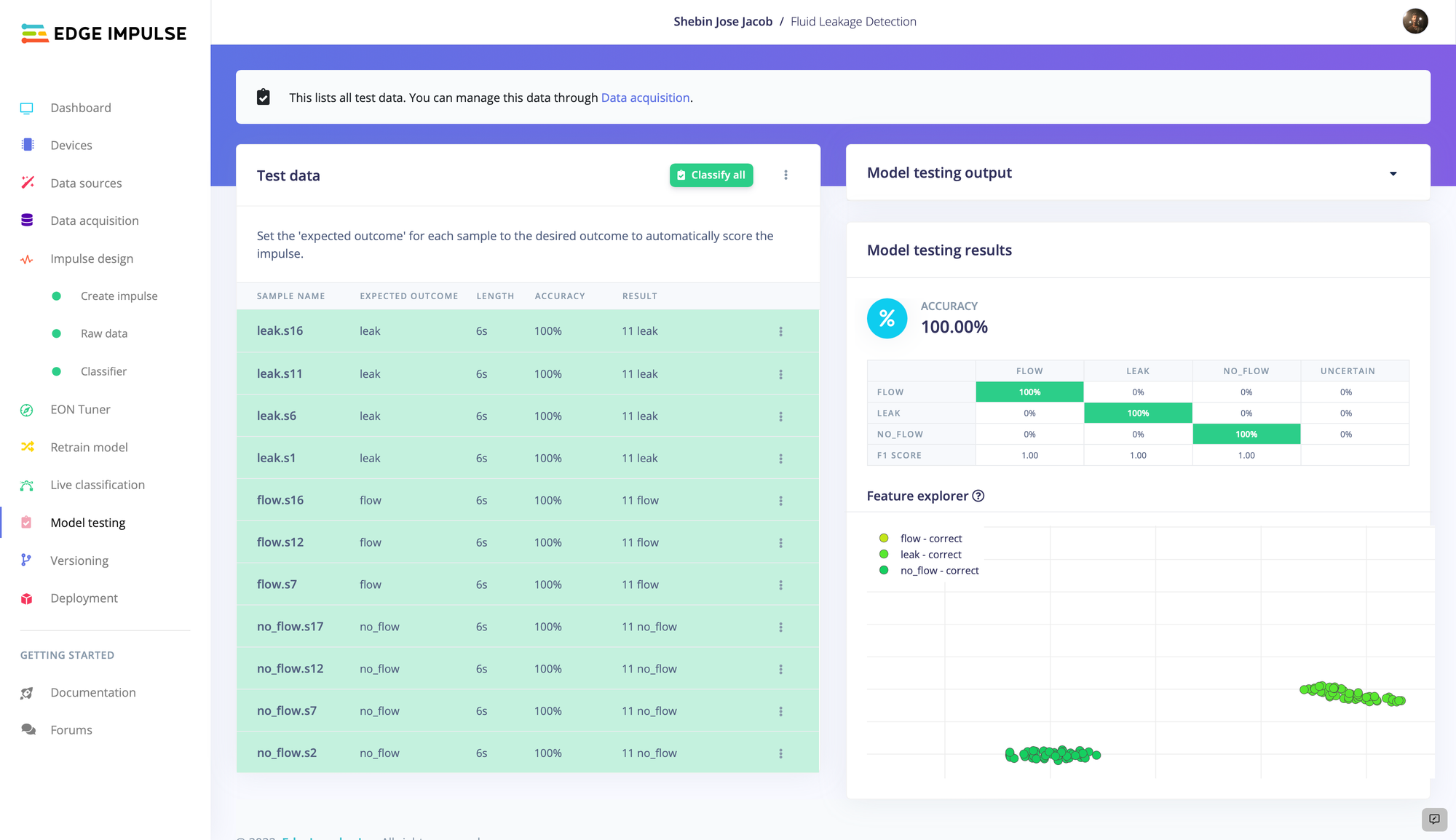Follow the Data acquisition link in the banner
Viewport: 1456px width, 840px height.
click(x=645, y=98)
